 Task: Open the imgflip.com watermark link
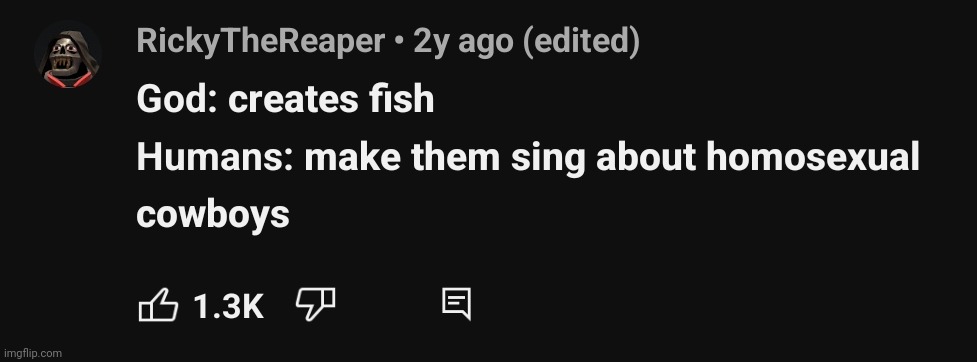click(32, 353)
